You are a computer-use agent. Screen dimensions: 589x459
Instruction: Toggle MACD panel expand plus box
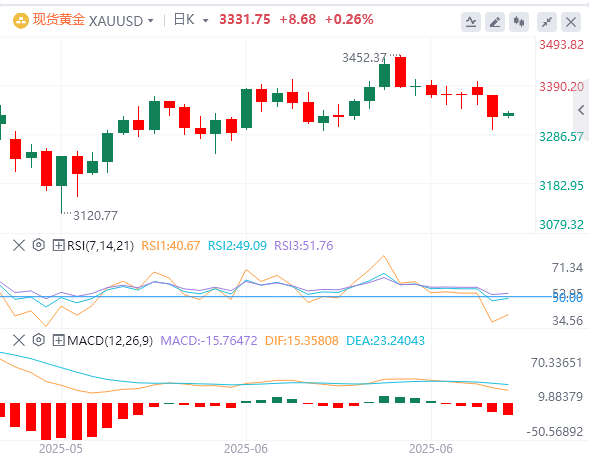(58, 341)
